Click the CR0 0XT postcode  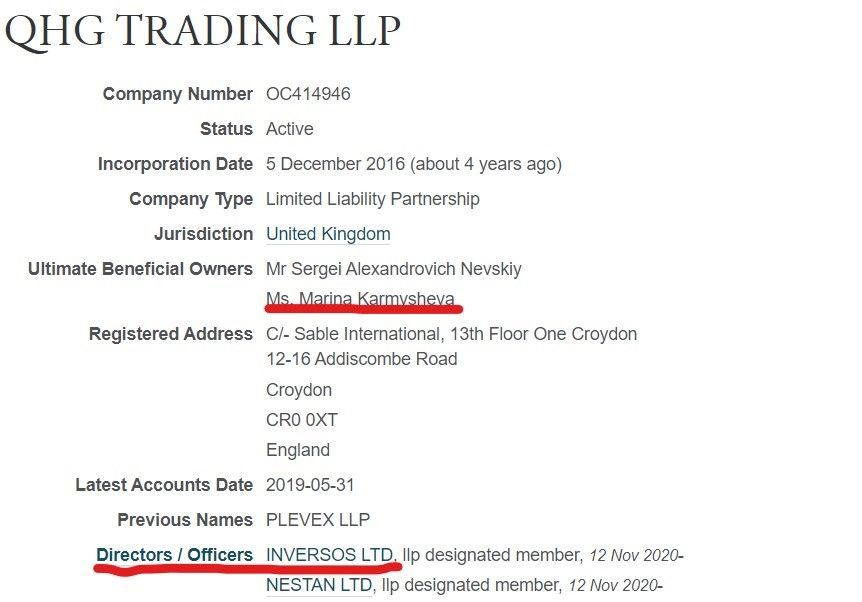coord(302,420)
